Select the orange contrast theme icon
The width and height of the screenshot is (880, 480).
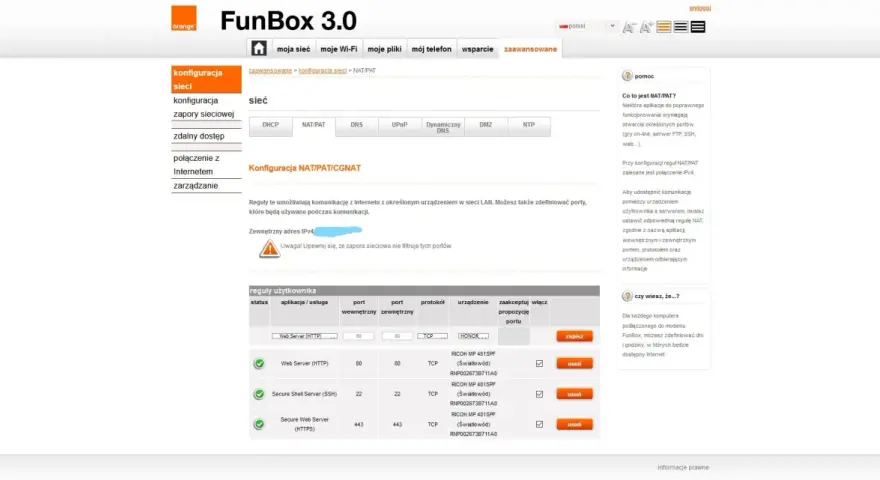pos(664,27)
